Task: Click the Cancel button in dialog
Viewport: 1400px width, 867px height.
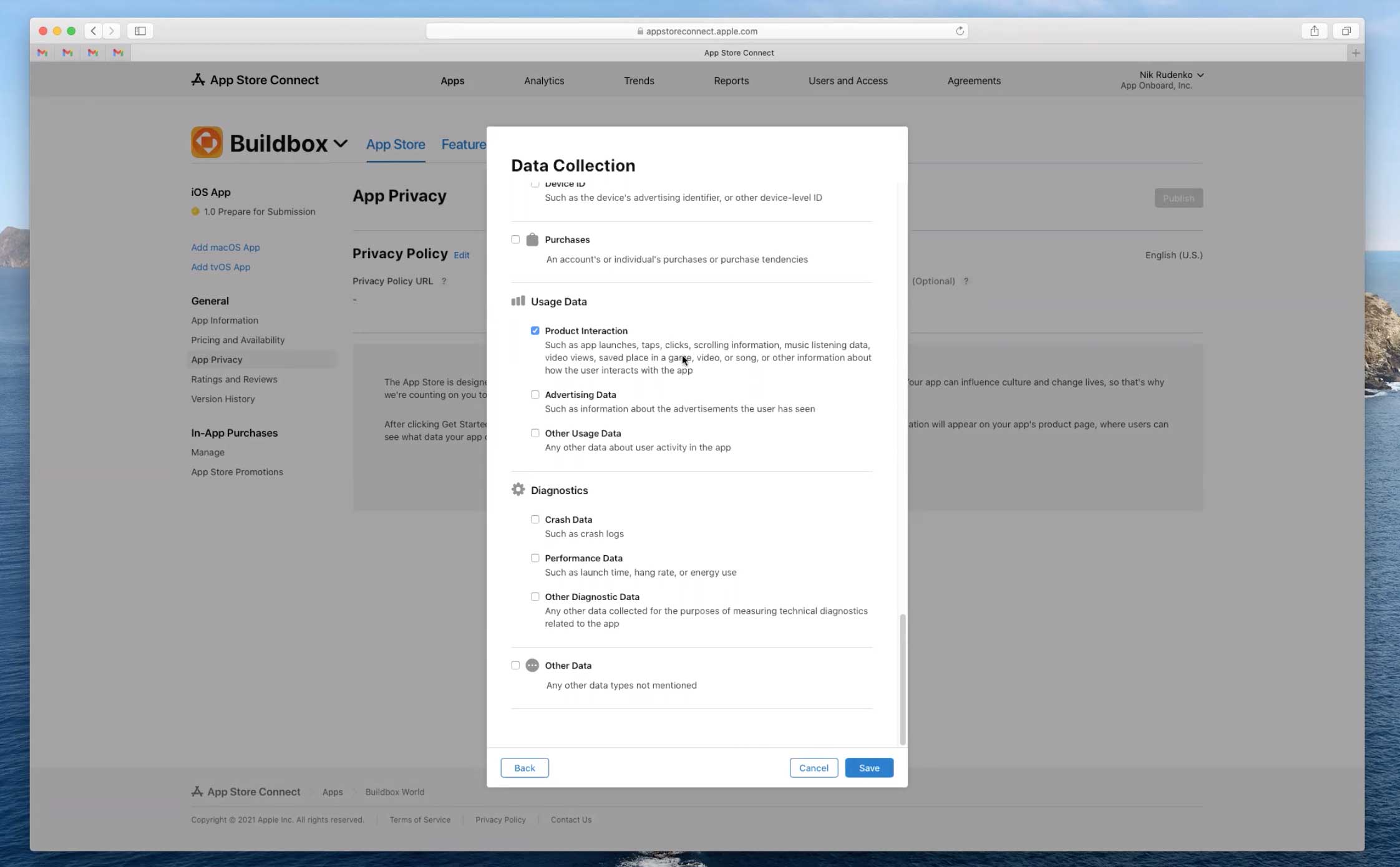Action: click(813, 768)
